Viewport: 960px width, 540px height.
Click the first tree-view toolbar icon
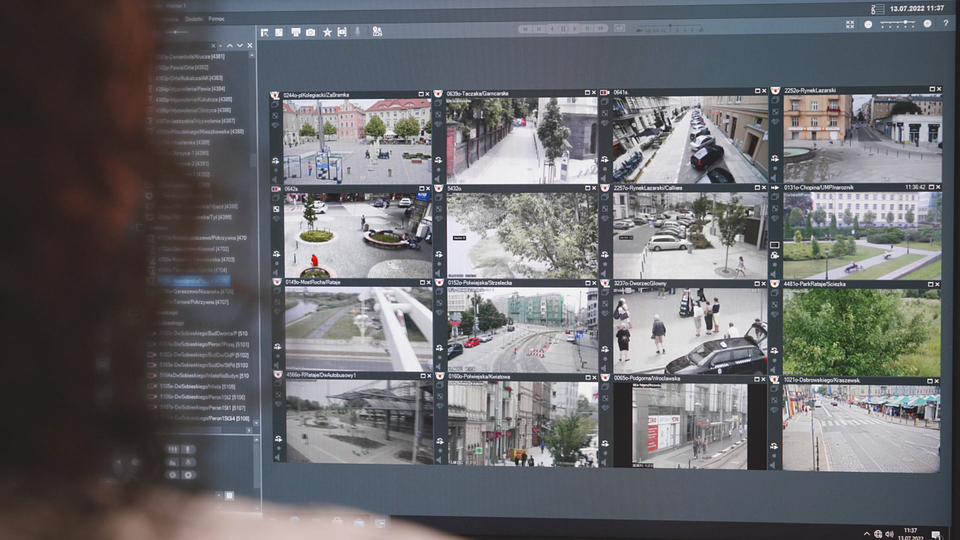coord(265,32)
